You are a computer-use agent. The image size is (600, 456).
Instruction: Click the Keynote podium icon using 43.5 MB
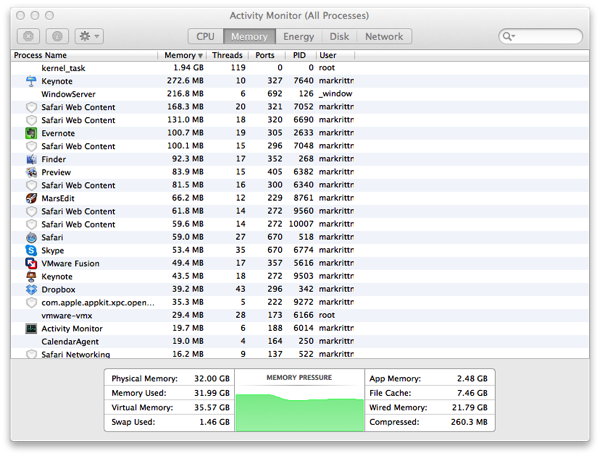(31, 276)
